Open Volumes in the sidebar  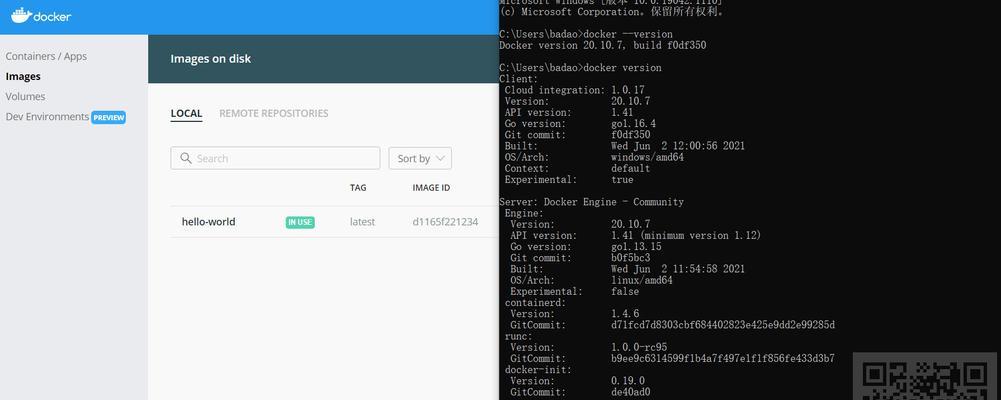tap(26, 96)
